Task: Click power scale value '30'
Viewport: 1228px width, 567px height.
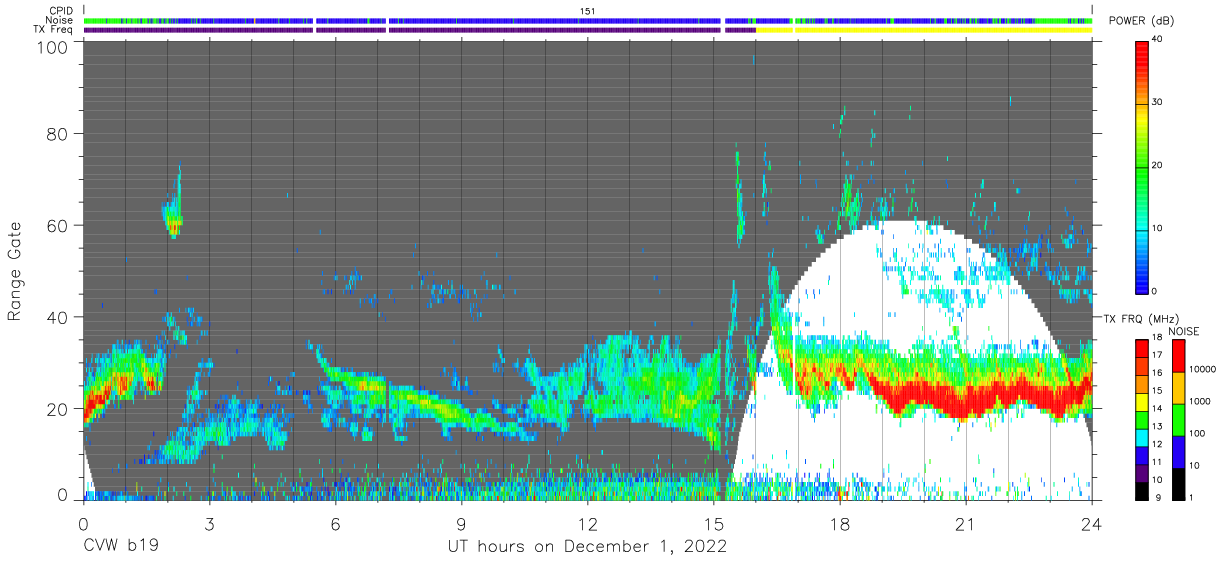Action: [1156, 102]
